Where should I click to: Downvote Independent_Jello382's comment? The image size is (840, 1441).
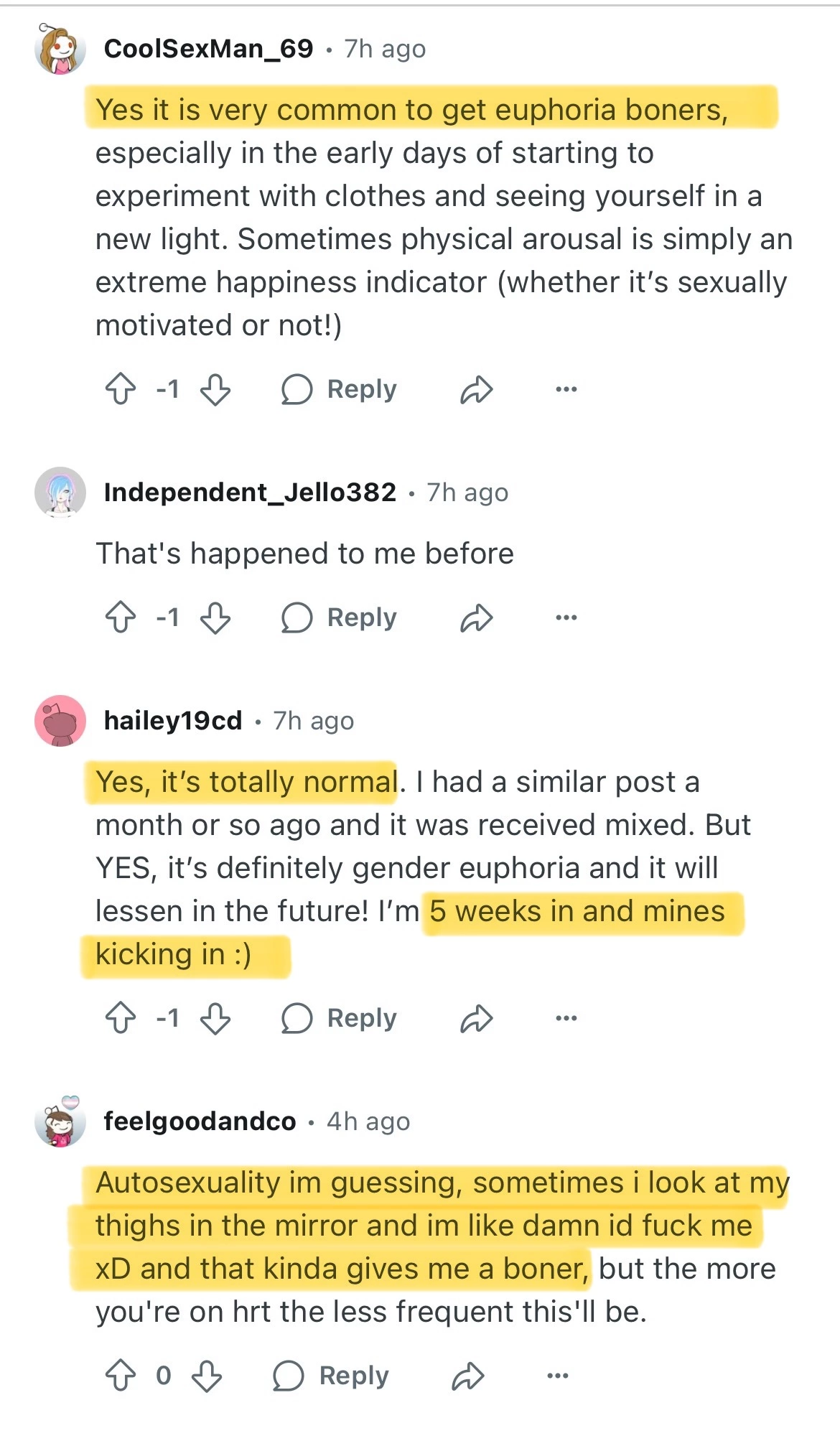coord(215,617)
